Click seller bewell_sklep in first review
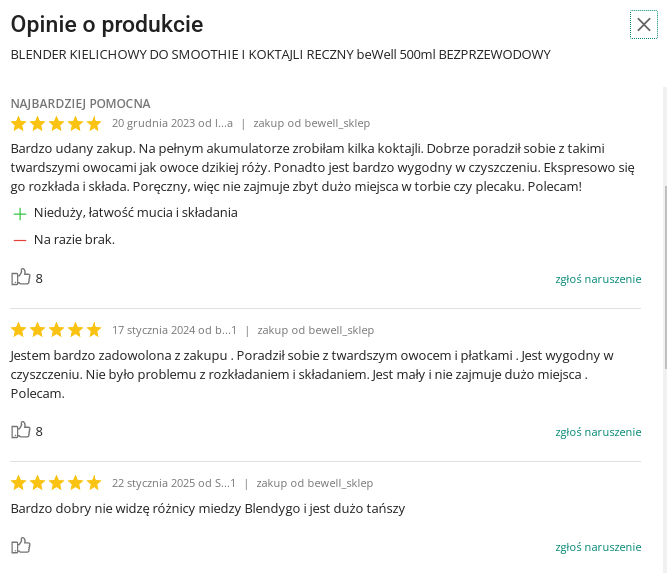The height and width of the screenshot is (573, 667). coord(338,123)
